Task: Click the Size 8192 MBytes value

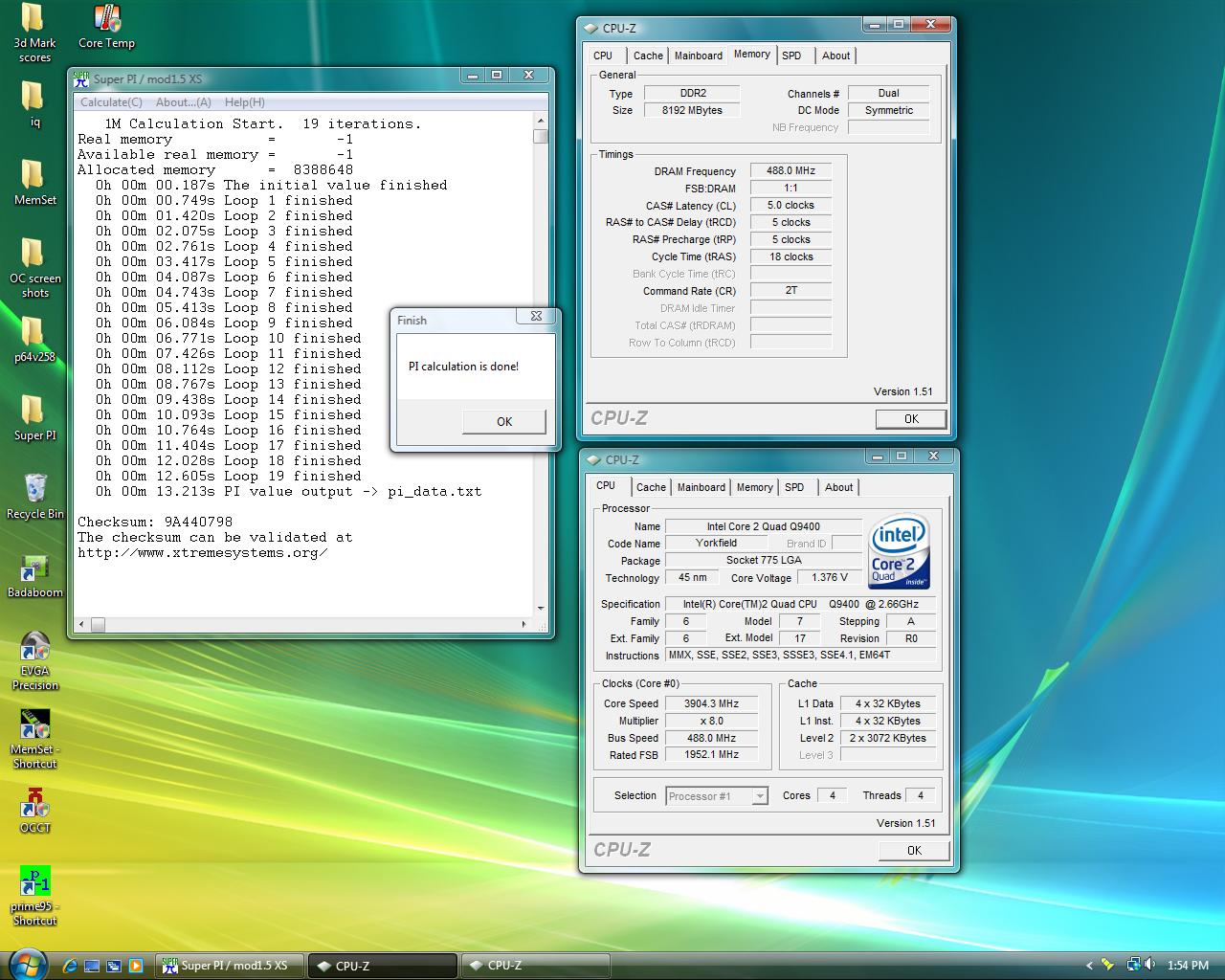Action: [x=692, y=110]
